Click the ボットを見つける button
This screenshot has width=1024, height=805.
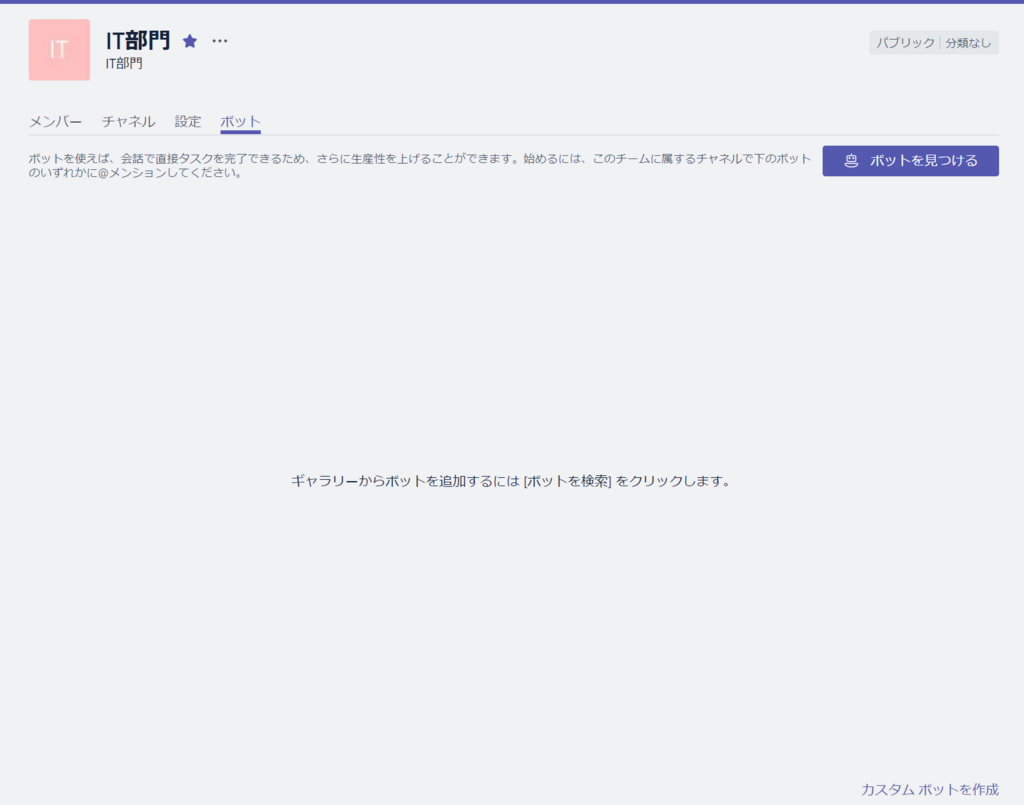click(910, 161)
